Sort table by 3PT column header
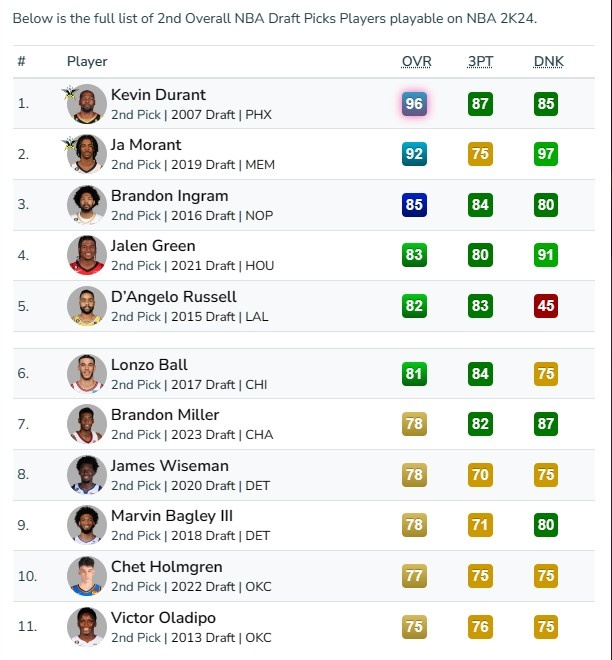This screenshot has height=660, width=612. click(480, 61)
